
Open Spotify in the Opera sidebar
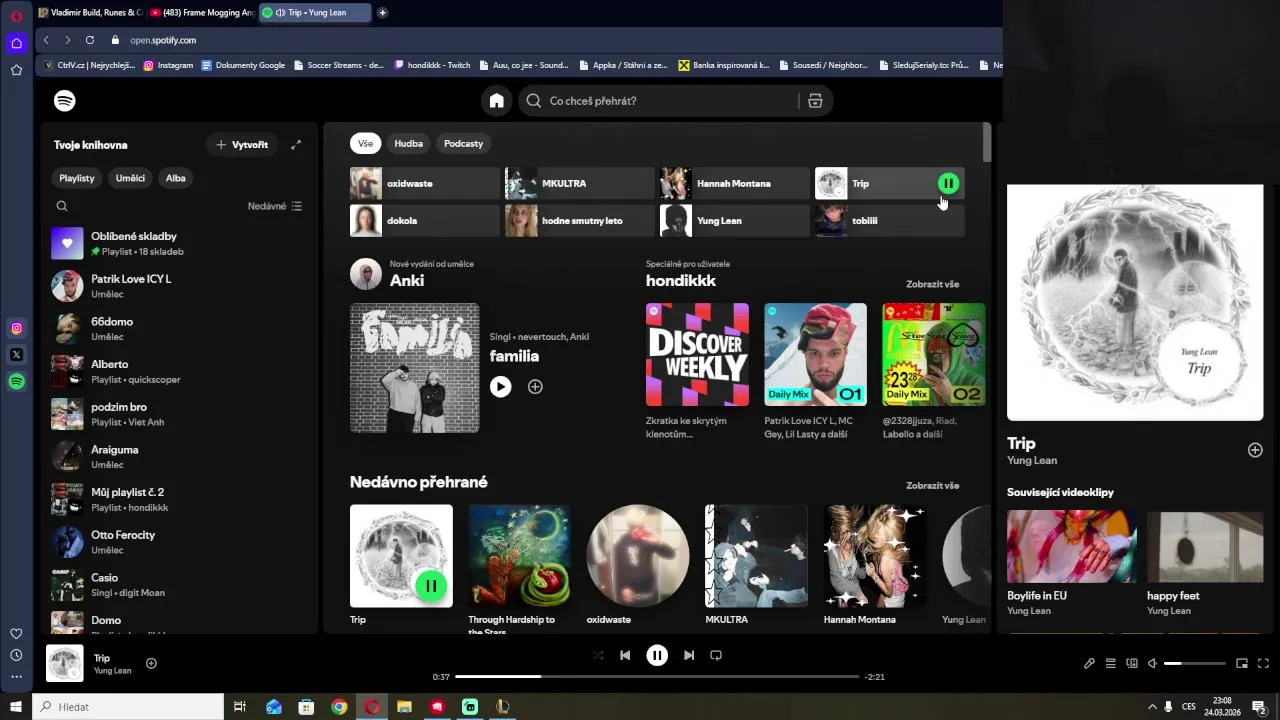16,381
